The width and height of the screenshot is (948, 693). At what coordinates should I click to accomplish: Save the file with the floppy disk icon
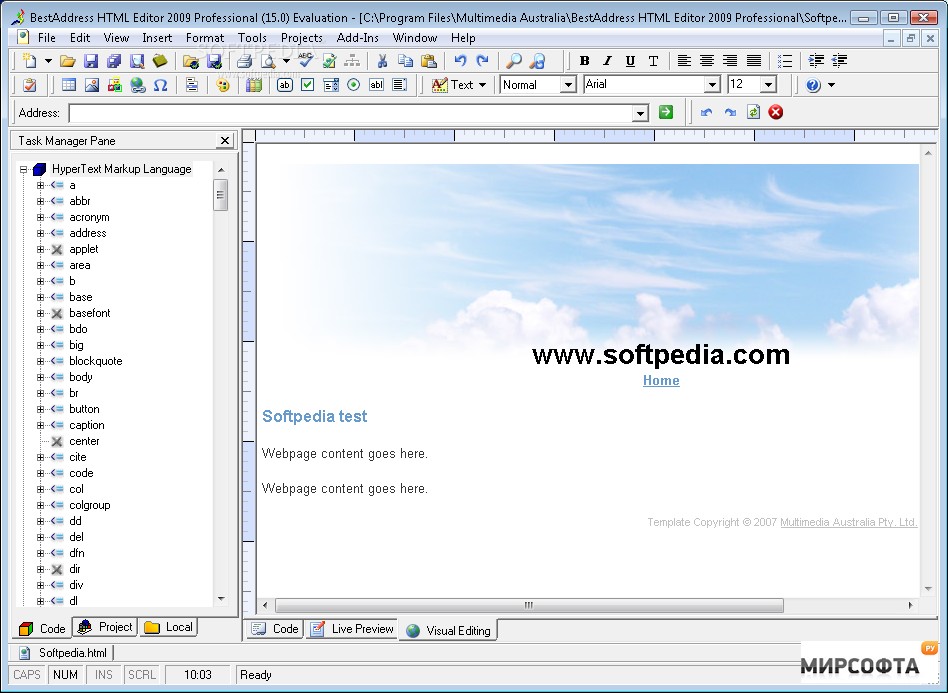91,61
